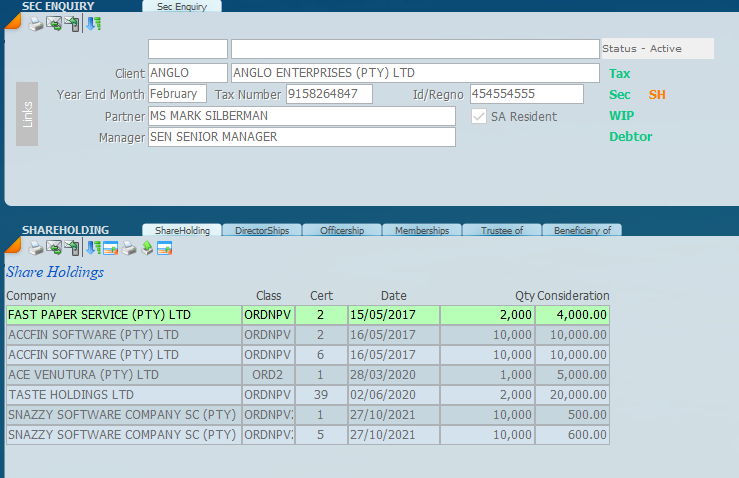The width and height of the screenshot is (739, 478).
Task: Click the last window icon in Shareholding toolbar
Action: 165,248
